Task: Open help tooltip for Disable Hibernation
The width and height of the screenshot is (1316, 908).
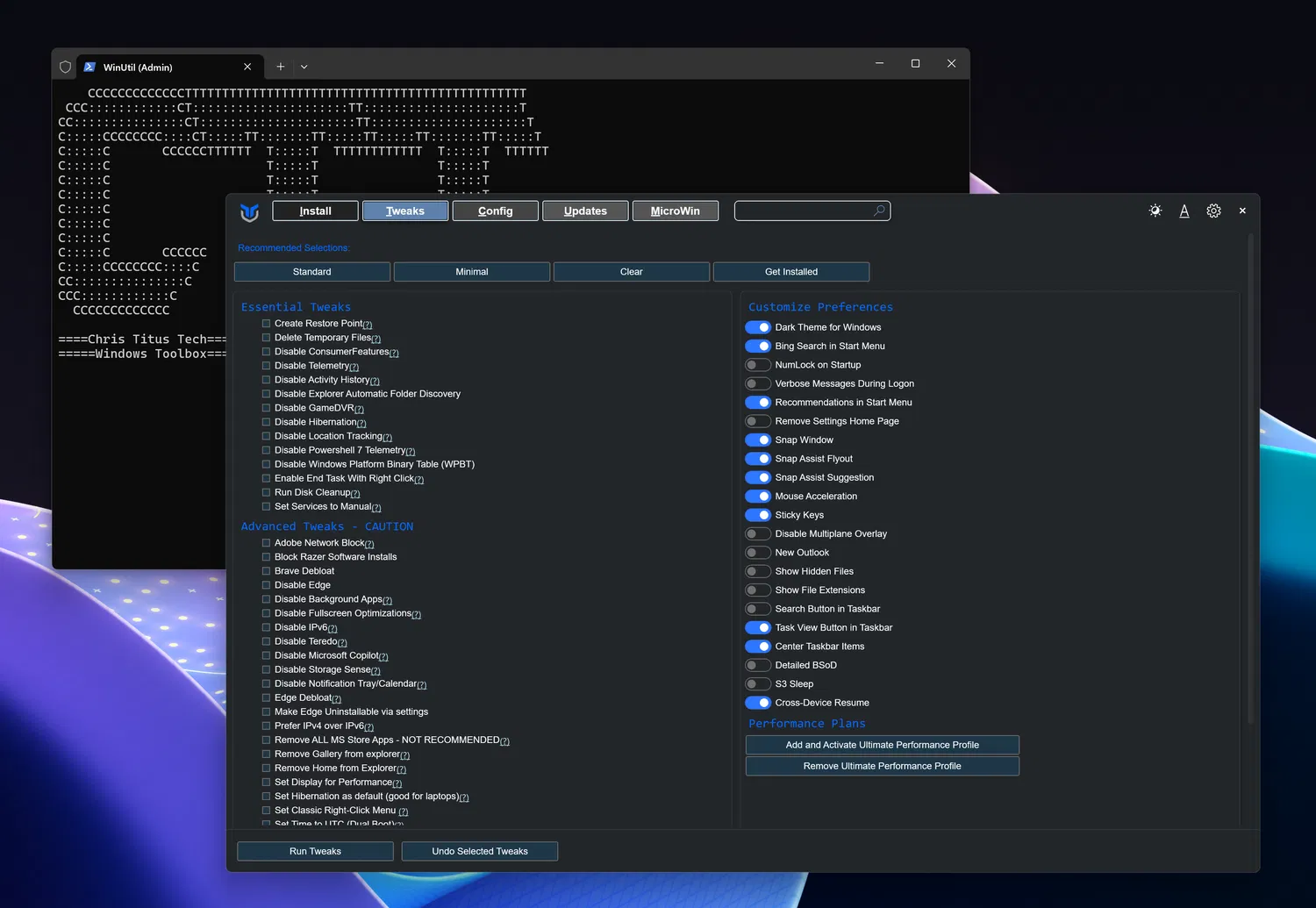Action: (361, 424)
